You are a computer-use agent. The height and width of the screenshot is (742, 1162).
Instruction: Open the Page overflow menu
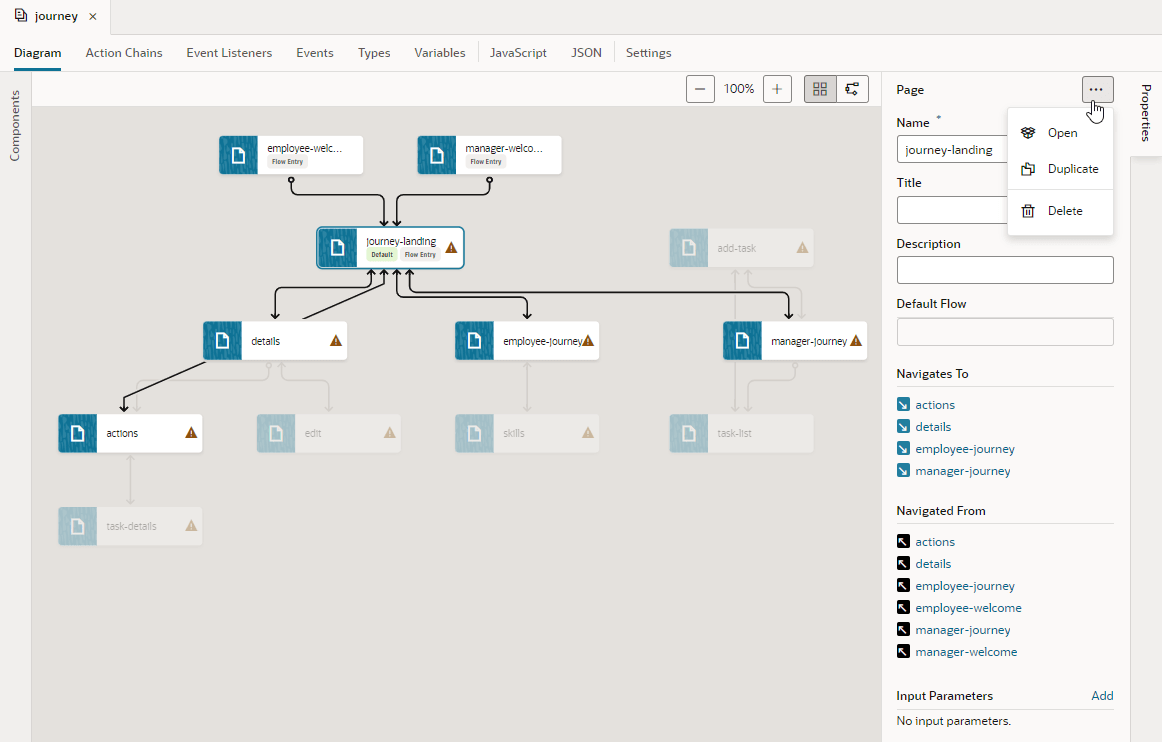pos(1096,89)
